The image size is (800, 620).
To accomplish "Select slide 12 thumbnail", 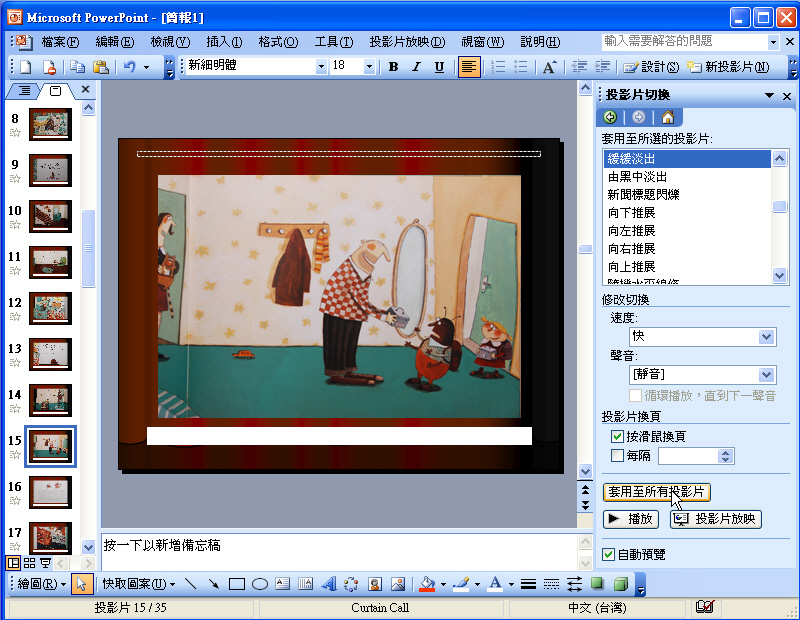I will coord(50,308).
